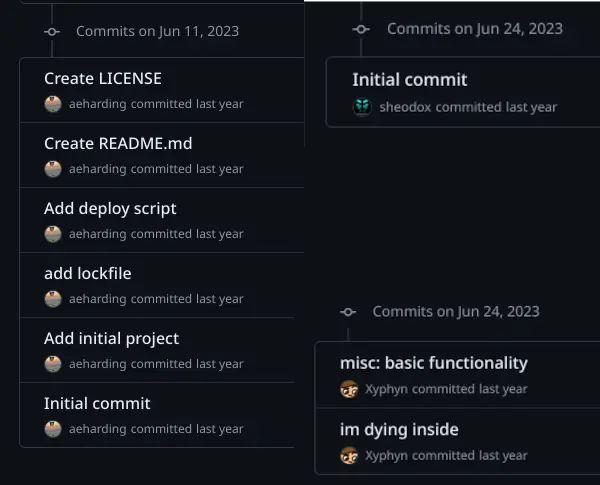Open the "Create LICENSE" commit
600x485 pixels.
coord(102,78)
